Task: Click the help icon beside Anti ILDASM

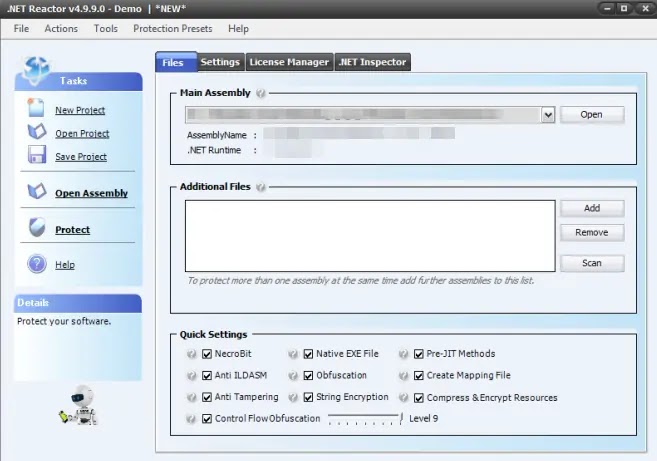Action: coord(191,376)
